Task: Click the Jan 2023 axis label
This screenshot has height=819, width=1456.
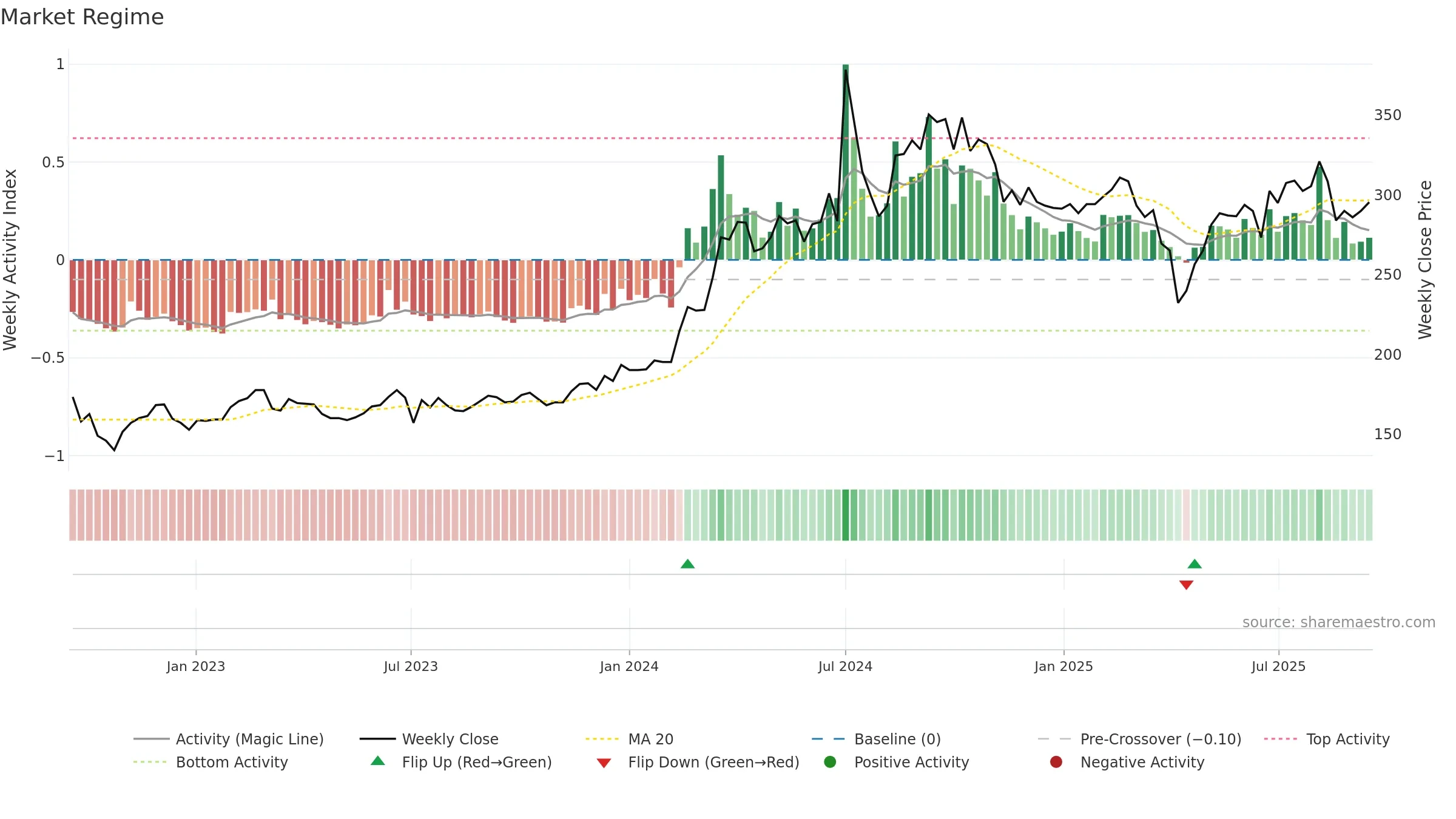Action: (195, 666)
